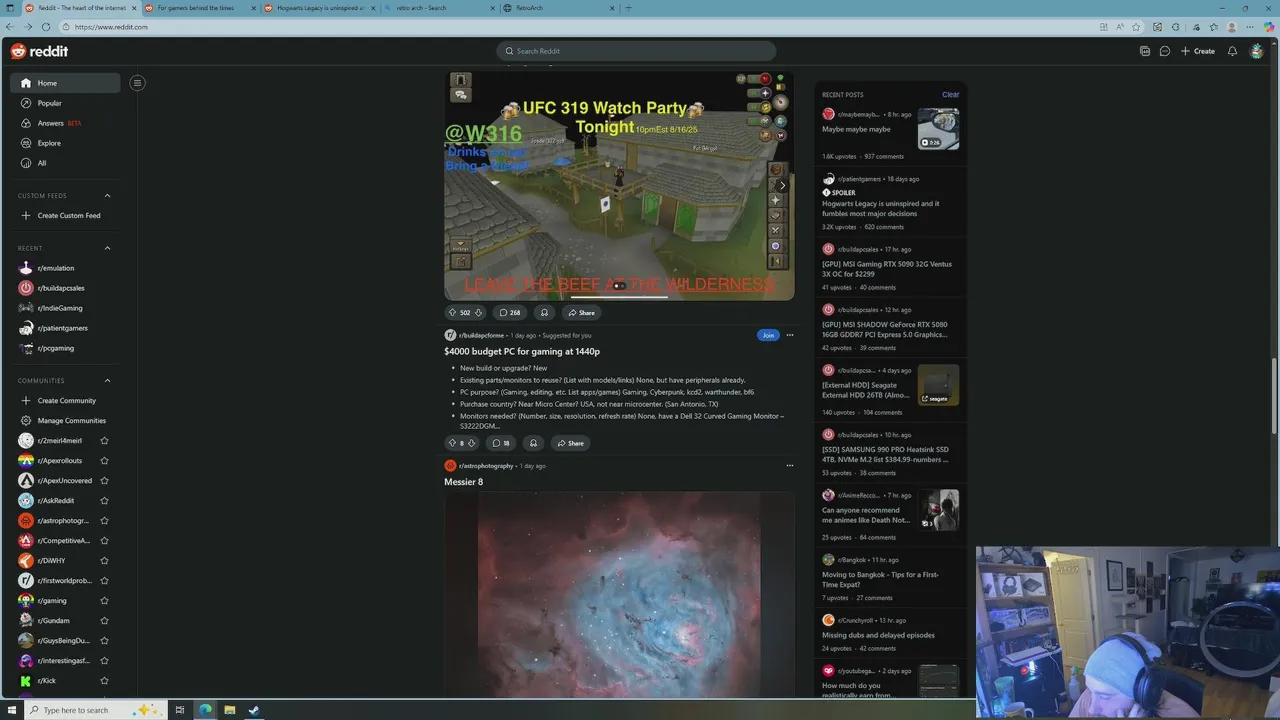Switch to 'retro arch - Search' tab
The image size is (1280, 720).
(438, 8)
